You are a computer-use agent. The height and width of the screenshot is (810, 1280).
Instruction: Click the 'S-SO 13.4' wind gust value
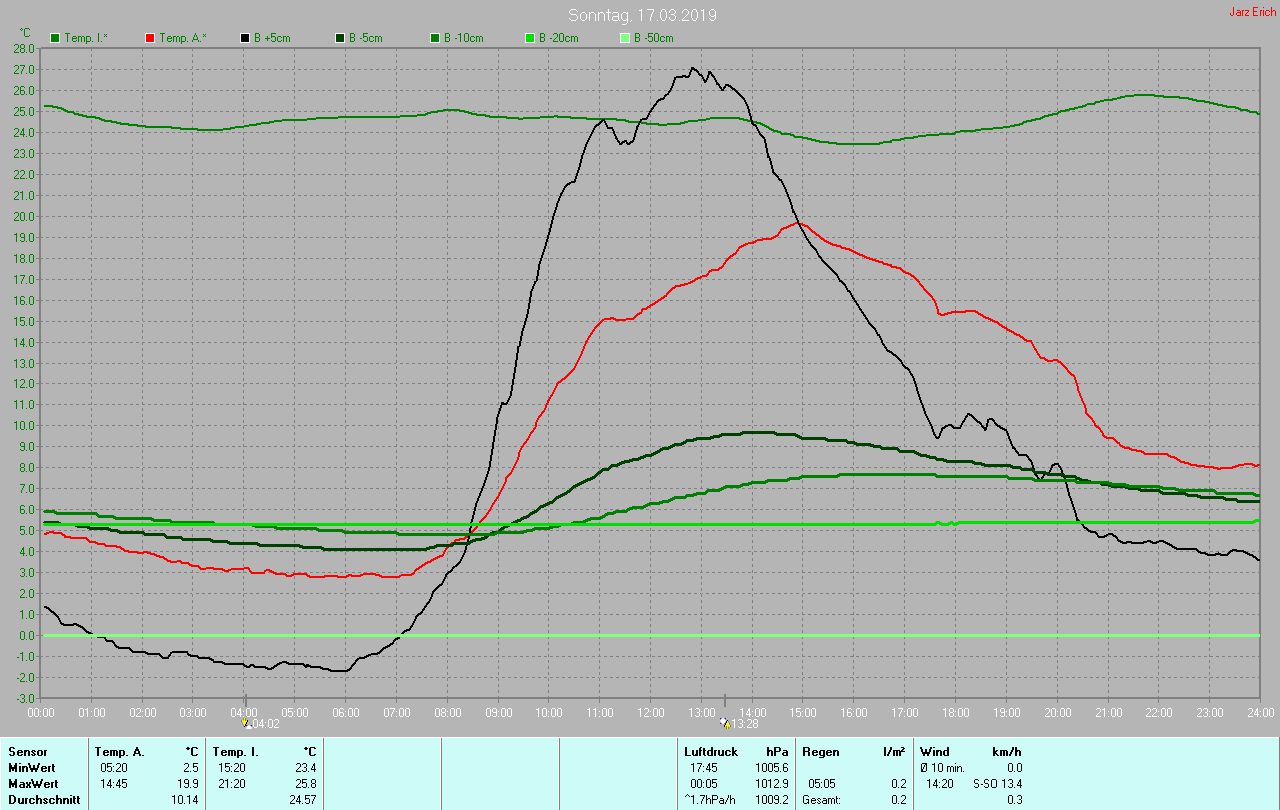tap(997, 783)
